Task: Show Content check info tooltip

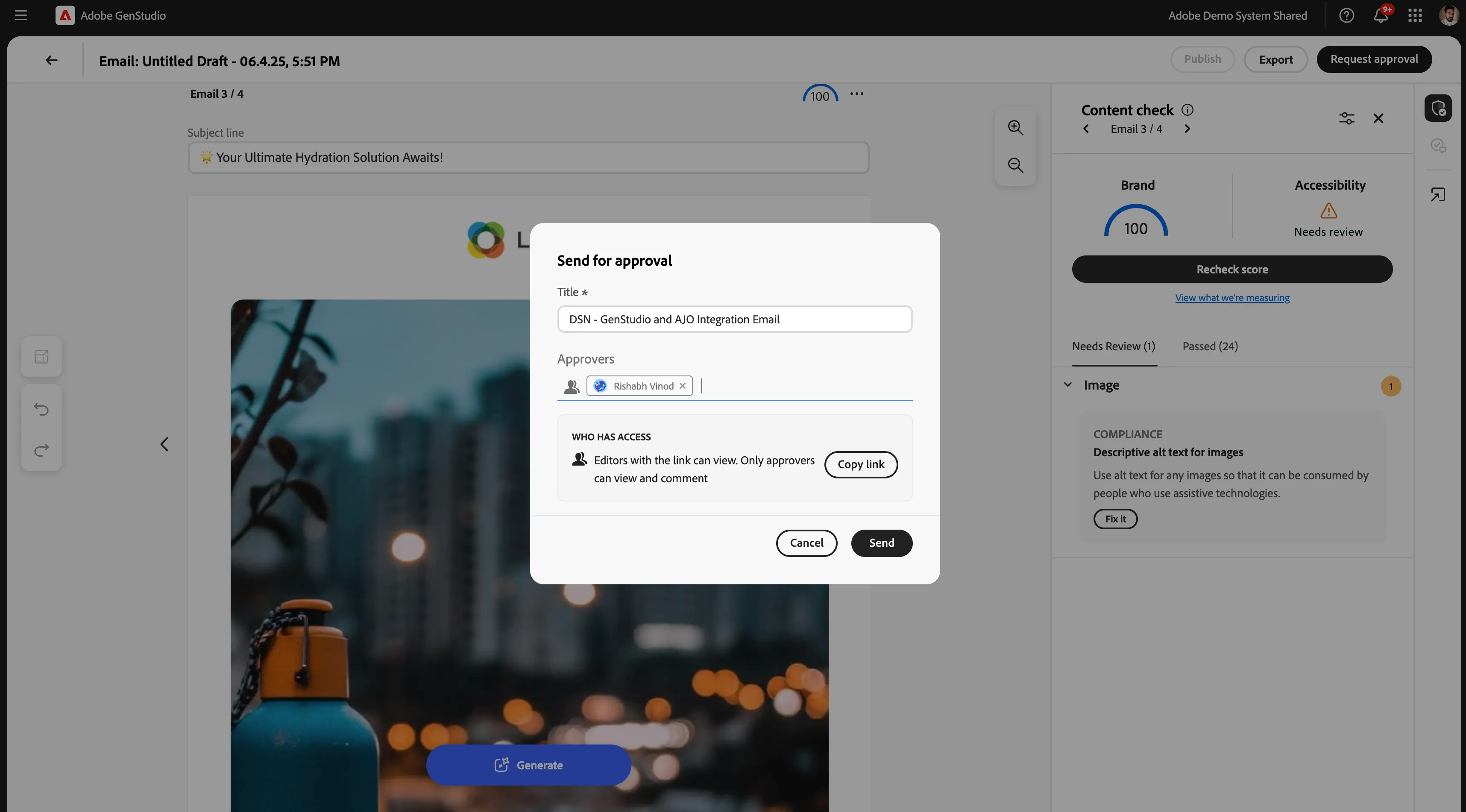Action: [x=1187, y=109]
